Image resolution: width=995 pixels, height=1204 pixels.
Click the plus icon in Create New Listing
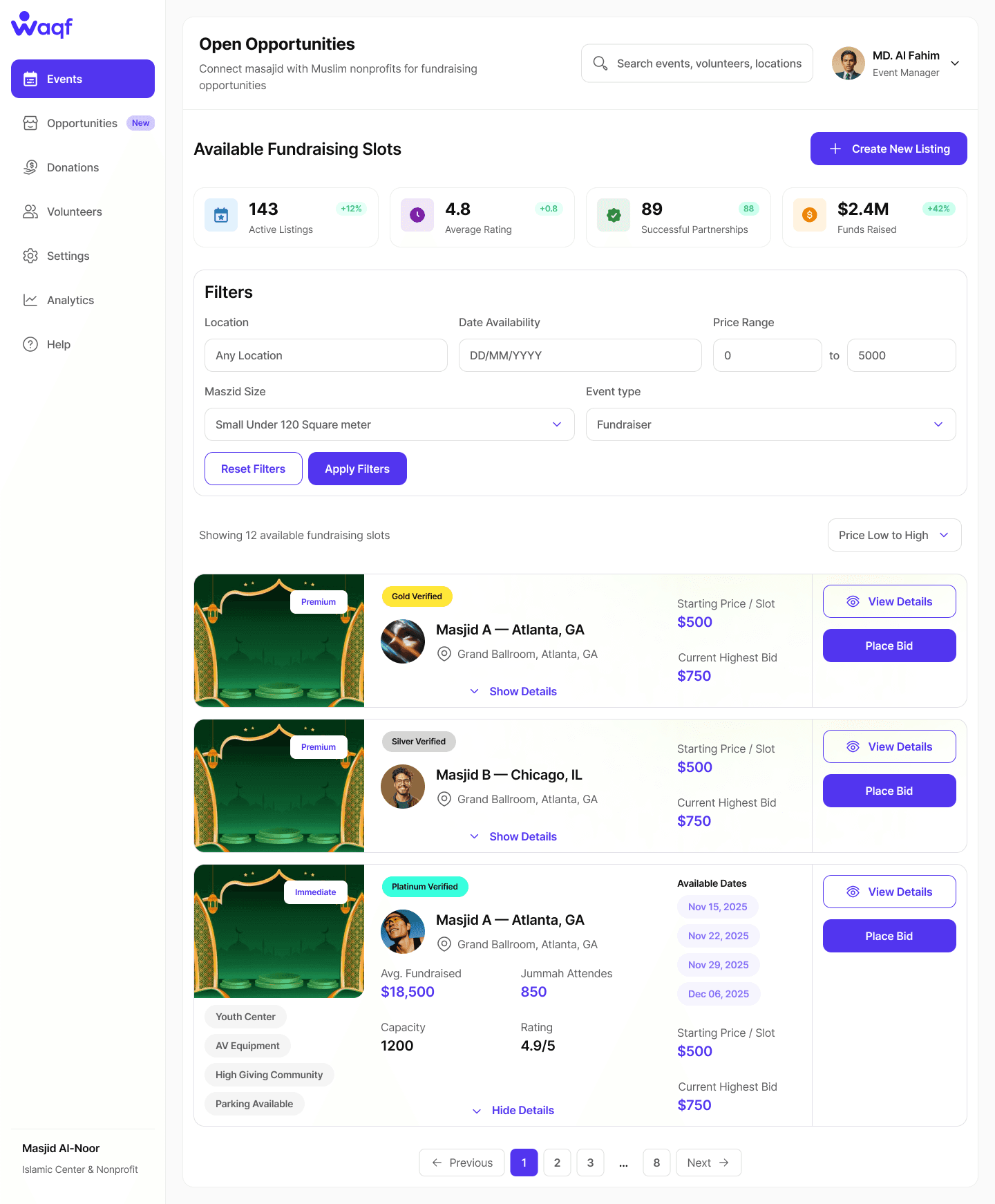pos(835,149)
